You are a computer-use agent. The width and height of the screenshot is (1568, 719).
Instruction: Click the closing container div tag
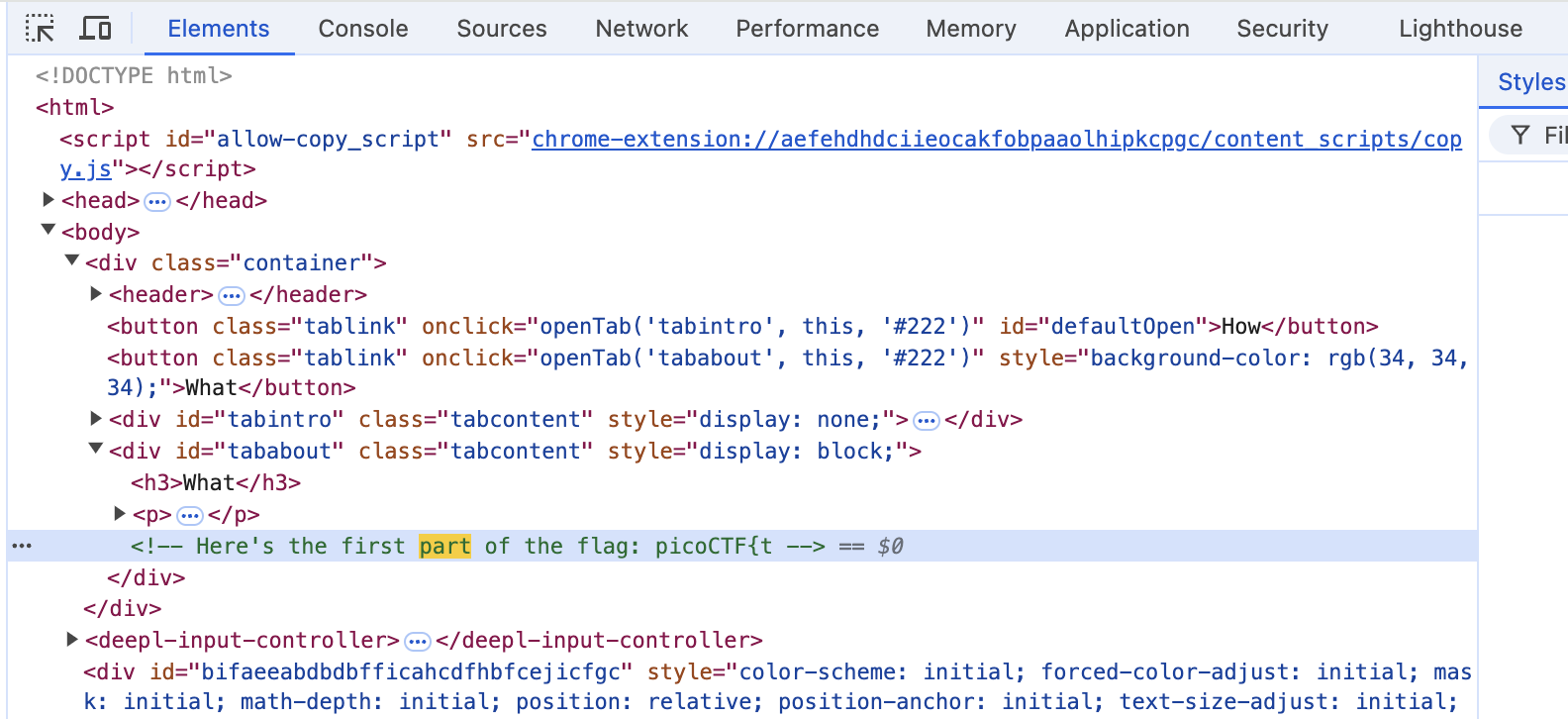coord(123,608)
